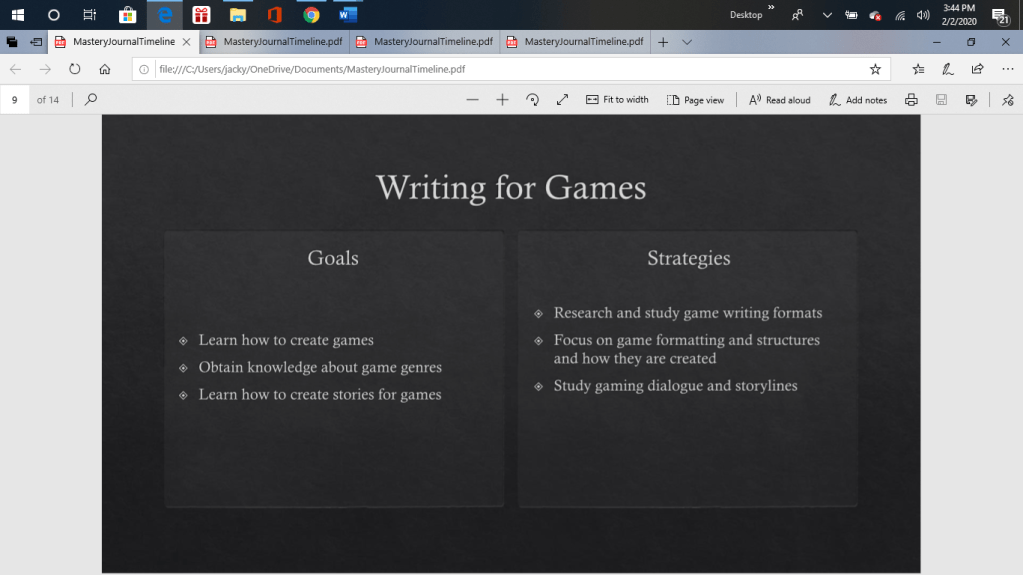This screenshot has height=575, width=1023.
Task: Open the search magnifier in the PDF toolbar
Action: [x=91, y=100]
